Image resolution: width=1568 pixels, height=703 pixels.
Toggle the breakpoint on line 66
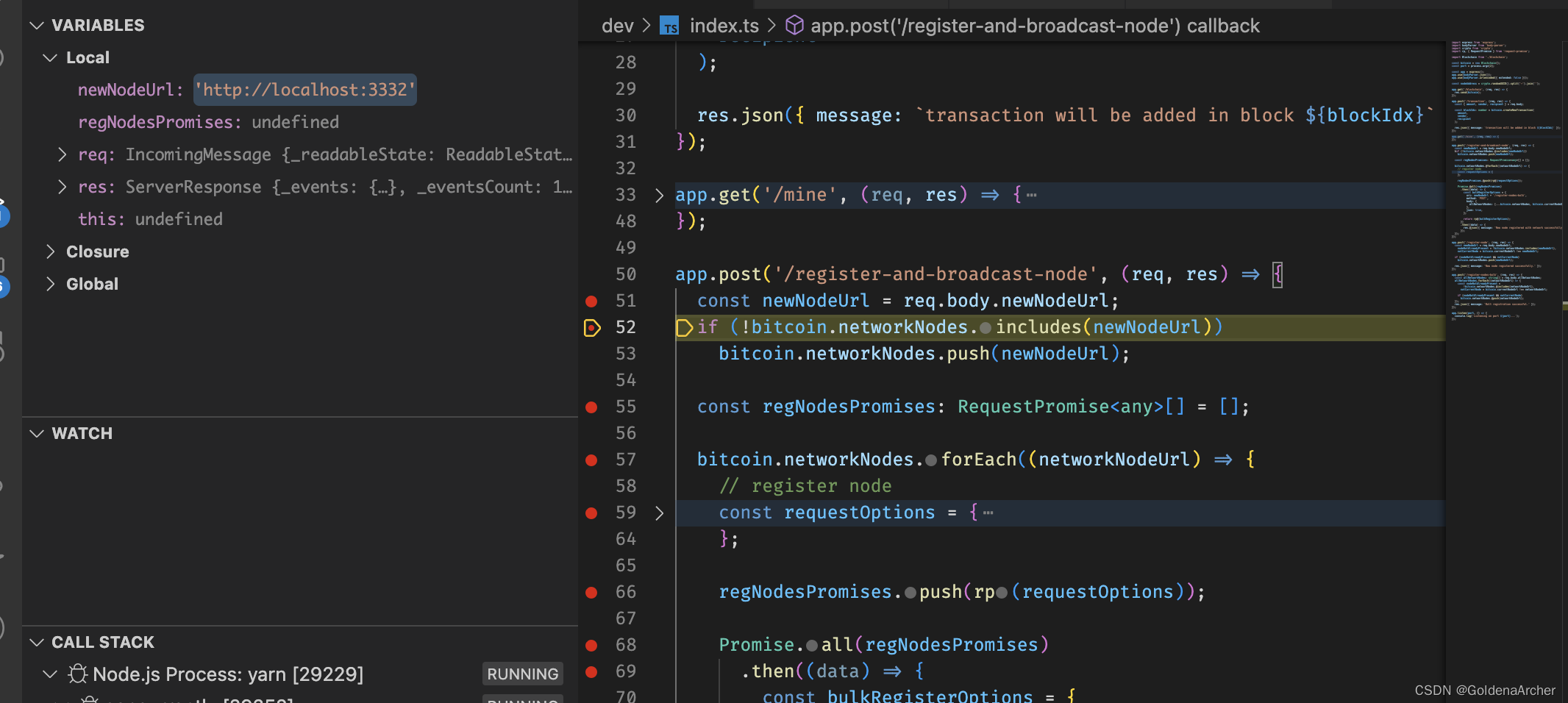coord(591,592)
